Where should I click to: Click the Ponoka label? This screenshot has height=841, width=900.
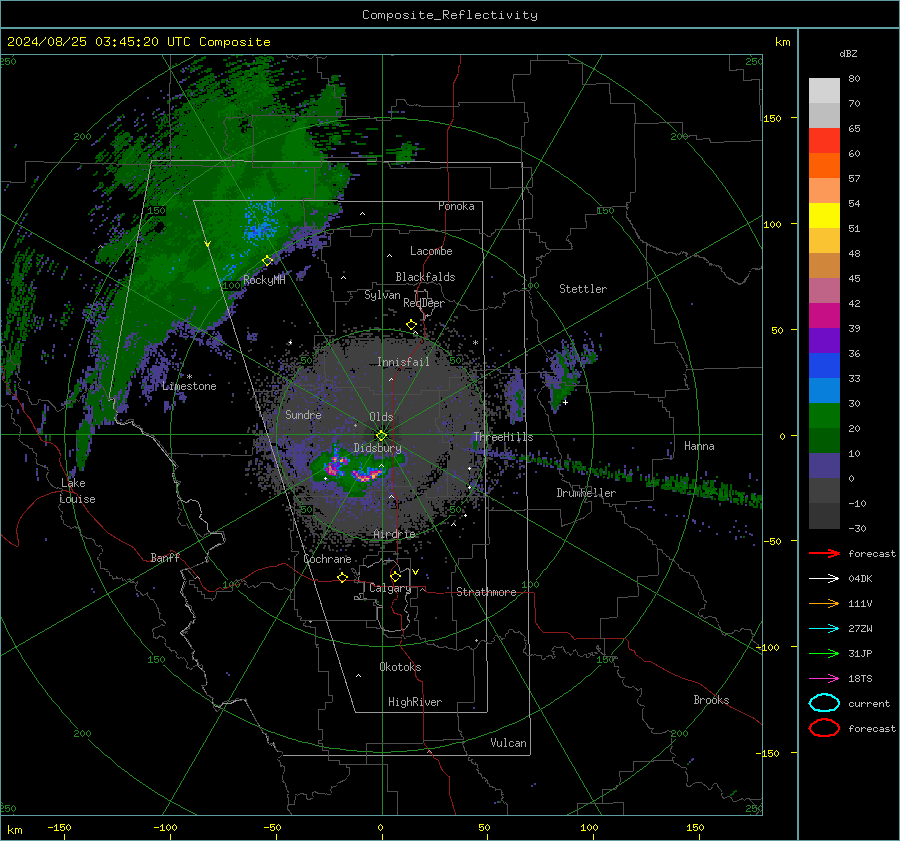[x=456, y=206]
